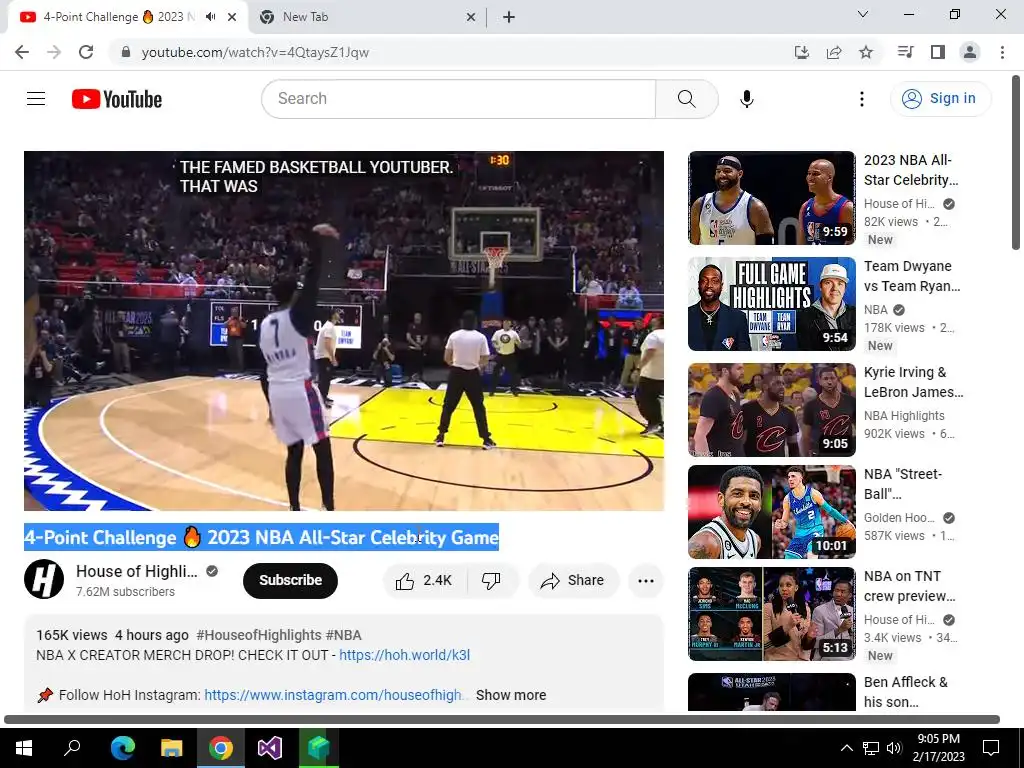
Task: Click the horizontal page scrollbar
Action: pyautogui.click(x=502, y=720)
